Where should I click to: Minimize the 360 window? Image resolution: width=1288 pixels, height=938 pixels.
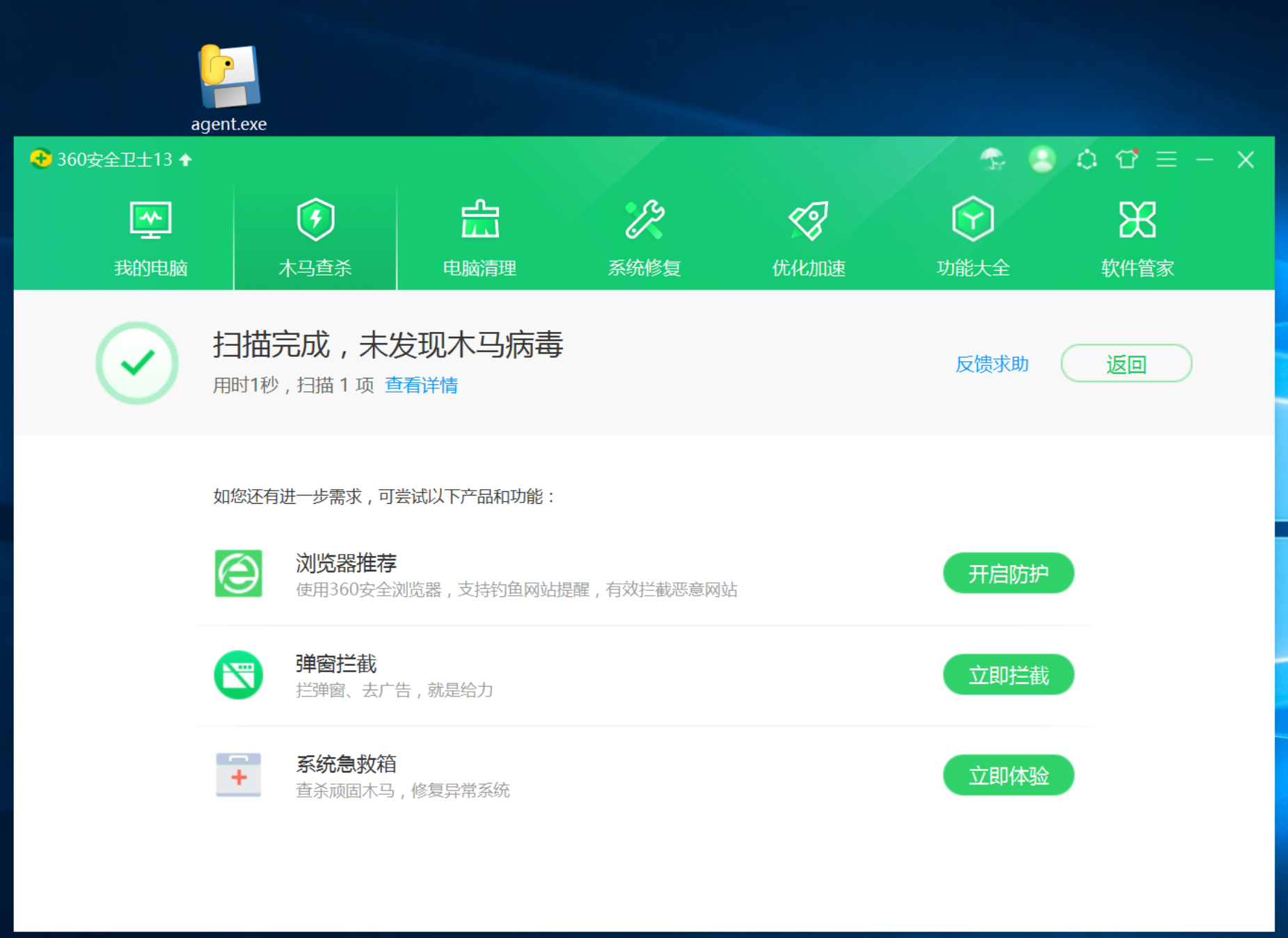point(1205,159)
